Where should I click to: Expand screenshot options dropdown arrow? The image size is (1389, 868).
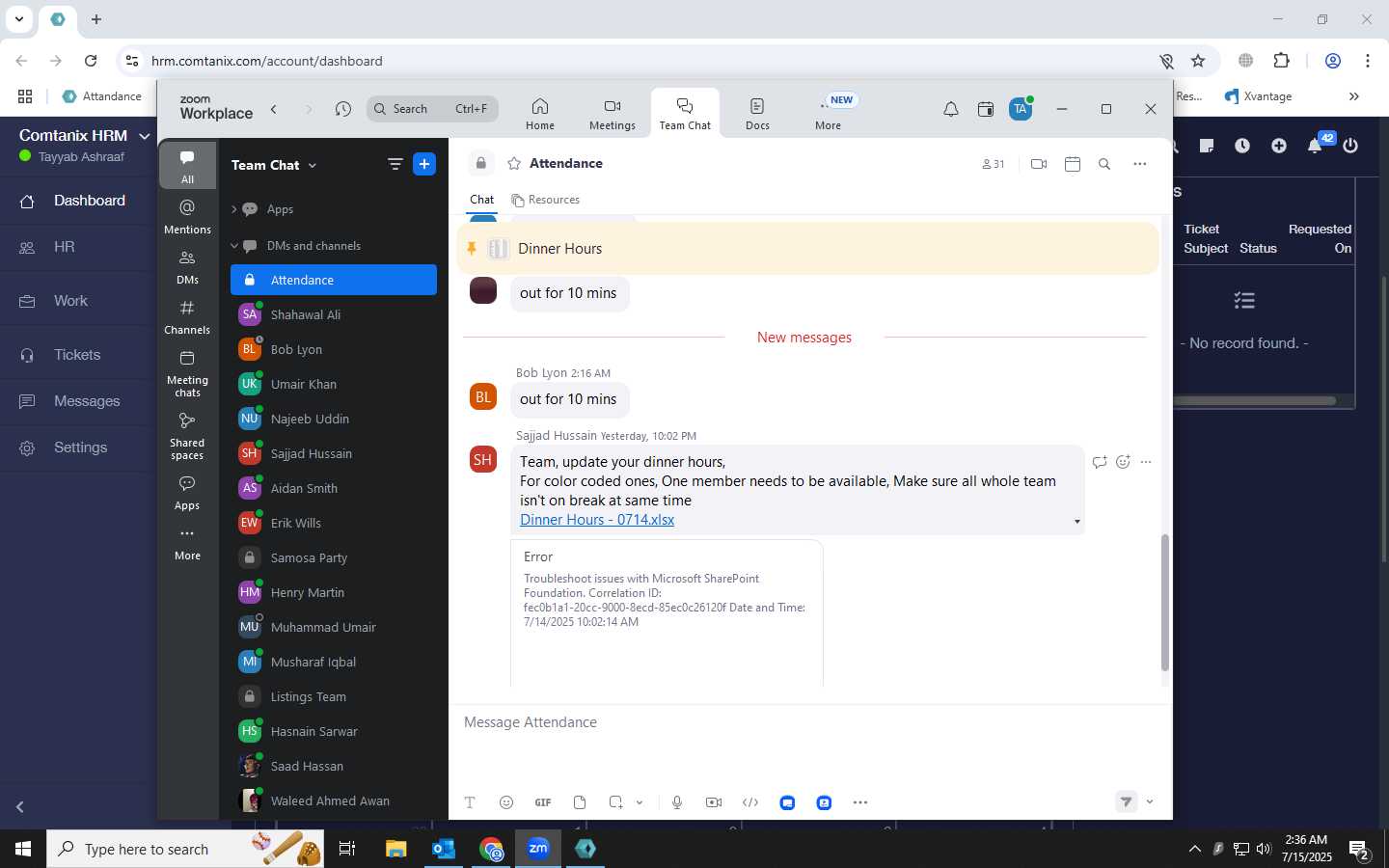pyautogui.click(x=639, y=802)
